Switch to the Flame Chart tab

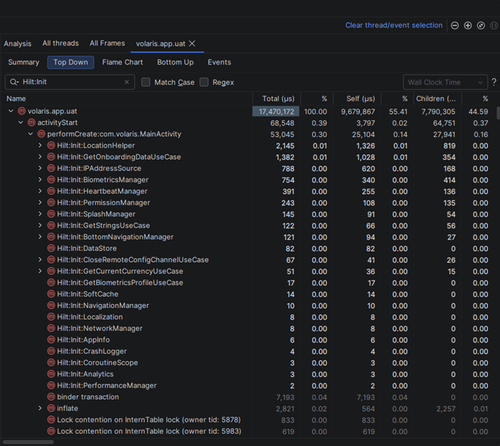tap(122, 62)
